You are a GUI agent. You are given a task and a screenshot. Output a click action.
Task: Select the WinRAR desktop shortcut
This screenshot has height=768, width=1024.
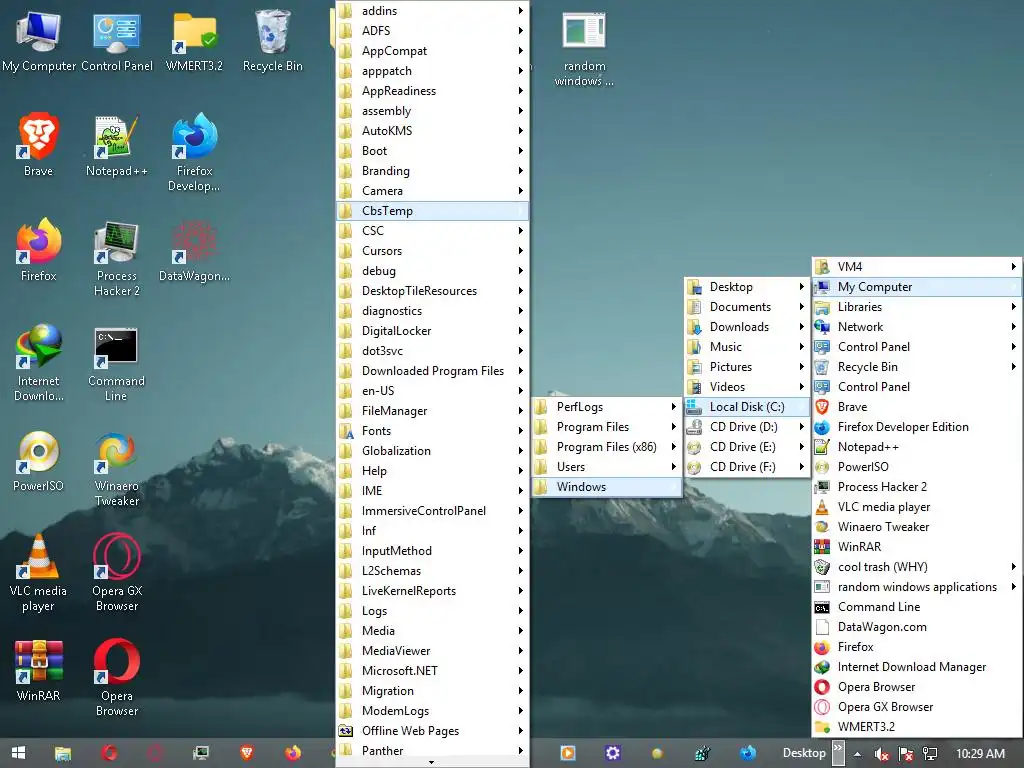[39, 671]
